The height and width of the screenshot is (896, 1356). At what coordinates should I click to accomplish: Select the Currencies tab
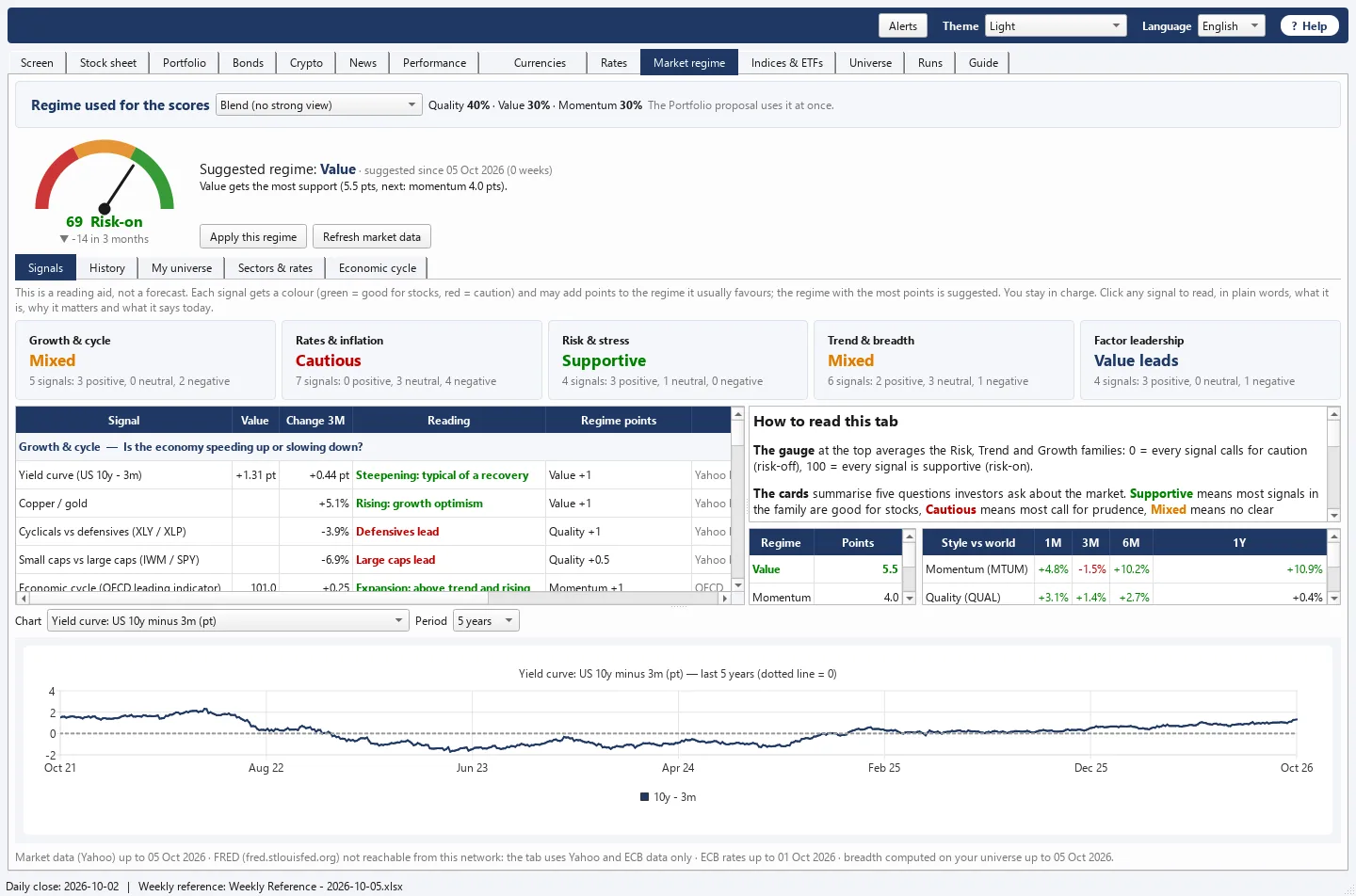pos(540,63)
